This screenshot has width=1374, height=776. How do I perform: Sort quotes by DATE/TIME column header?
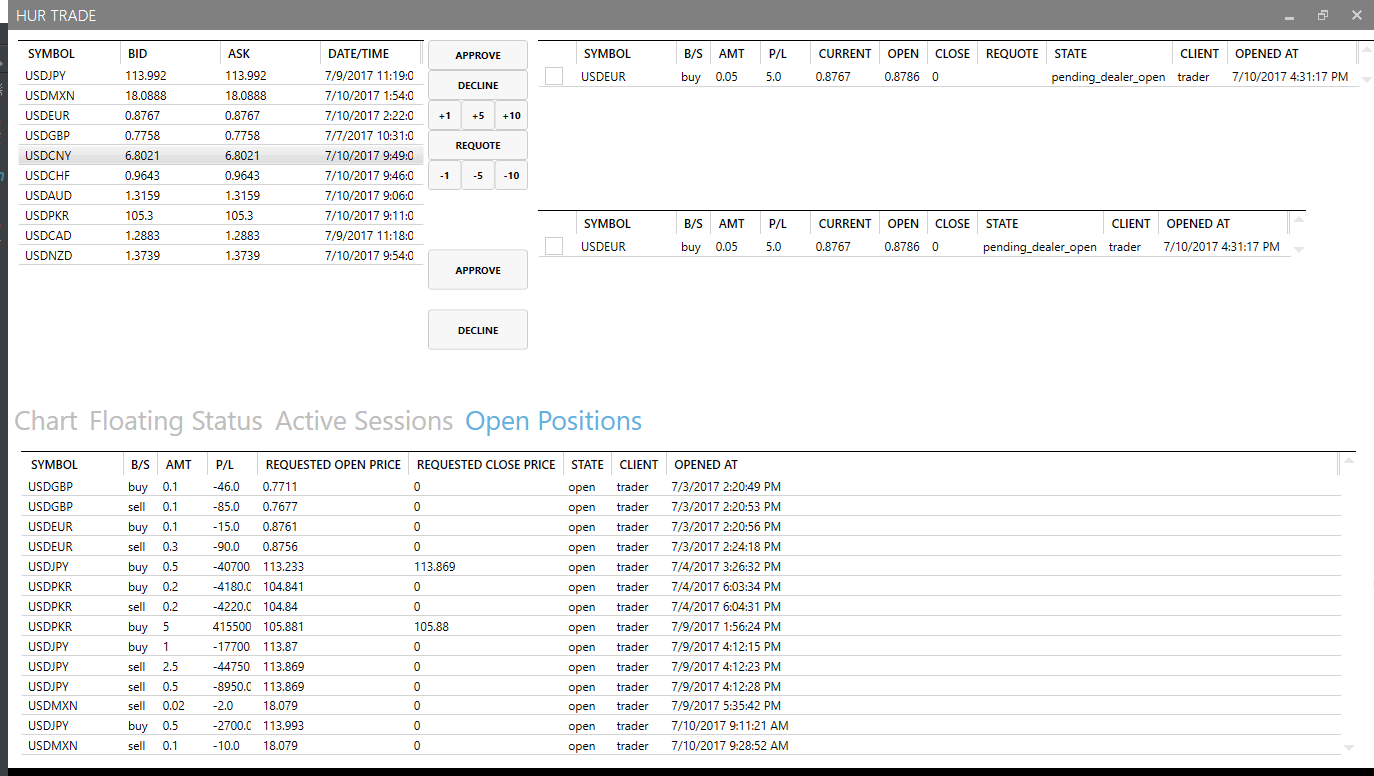click(370, 54)
